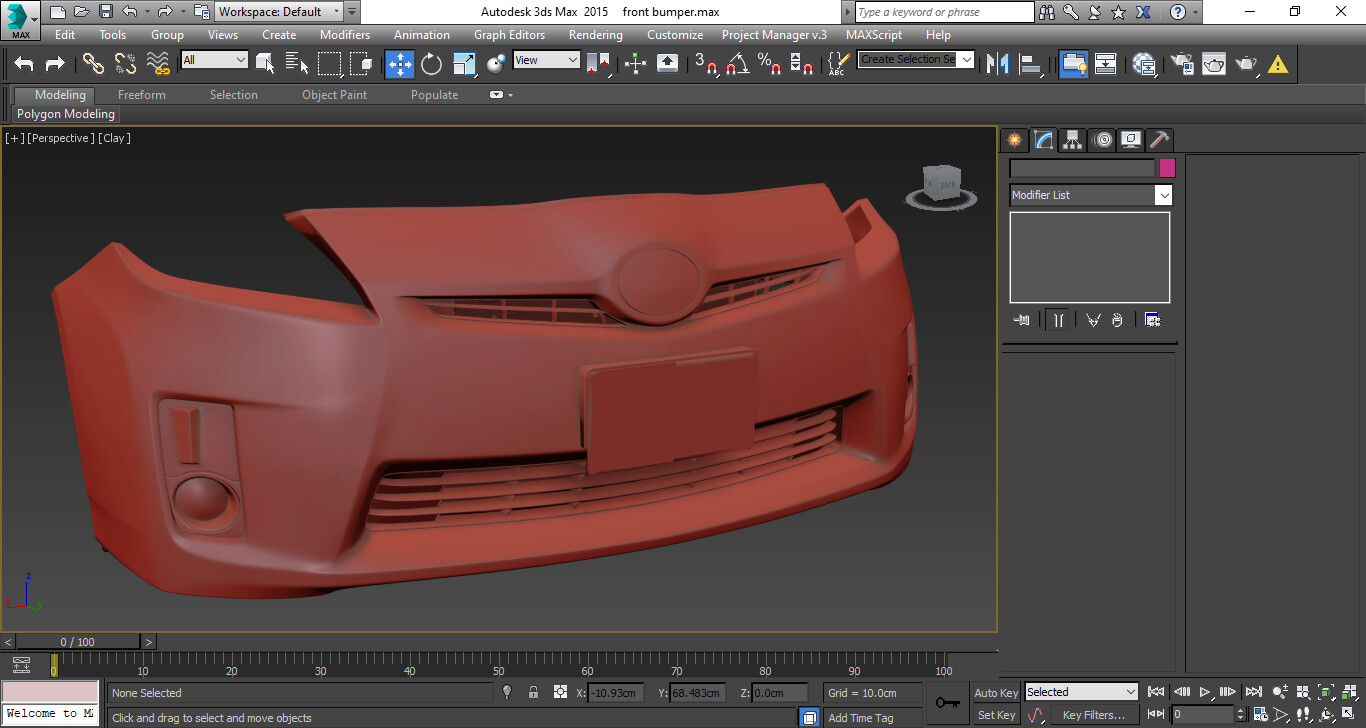Click the Align tool icon
The height and width of the screenshot is (728, 1366).
click(x=1030, y=64)
